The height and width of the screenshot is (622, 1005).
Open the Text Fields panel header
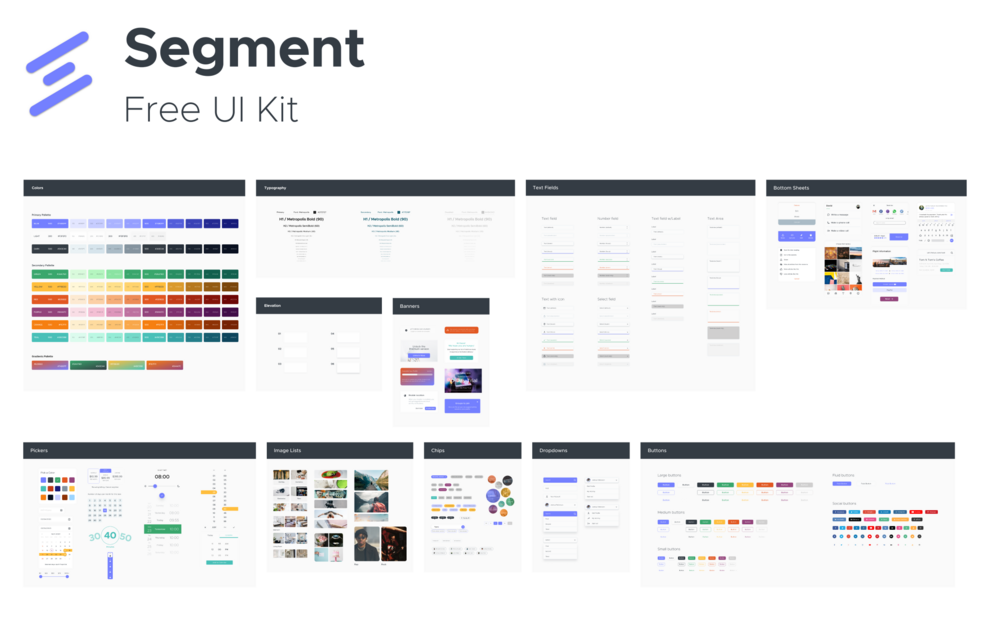point(640,188)
